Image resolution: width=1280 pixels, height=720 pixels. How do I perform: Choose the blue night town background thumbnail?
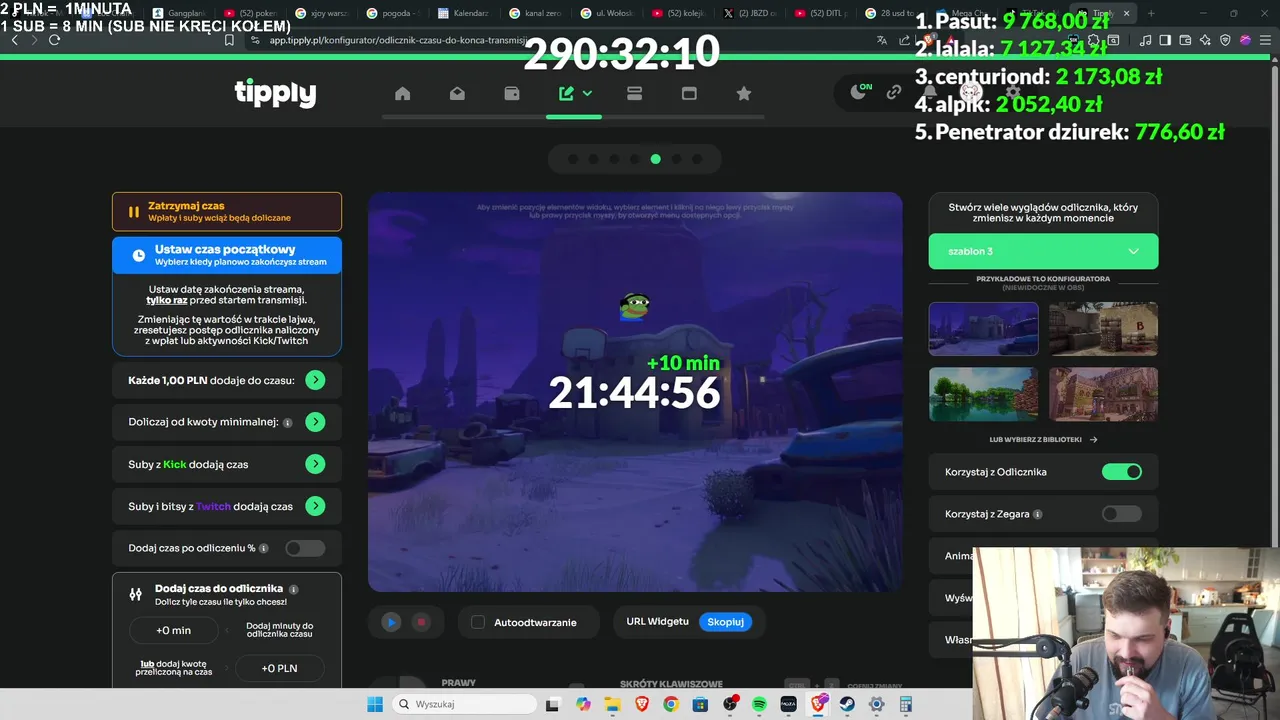coord(983,329)
